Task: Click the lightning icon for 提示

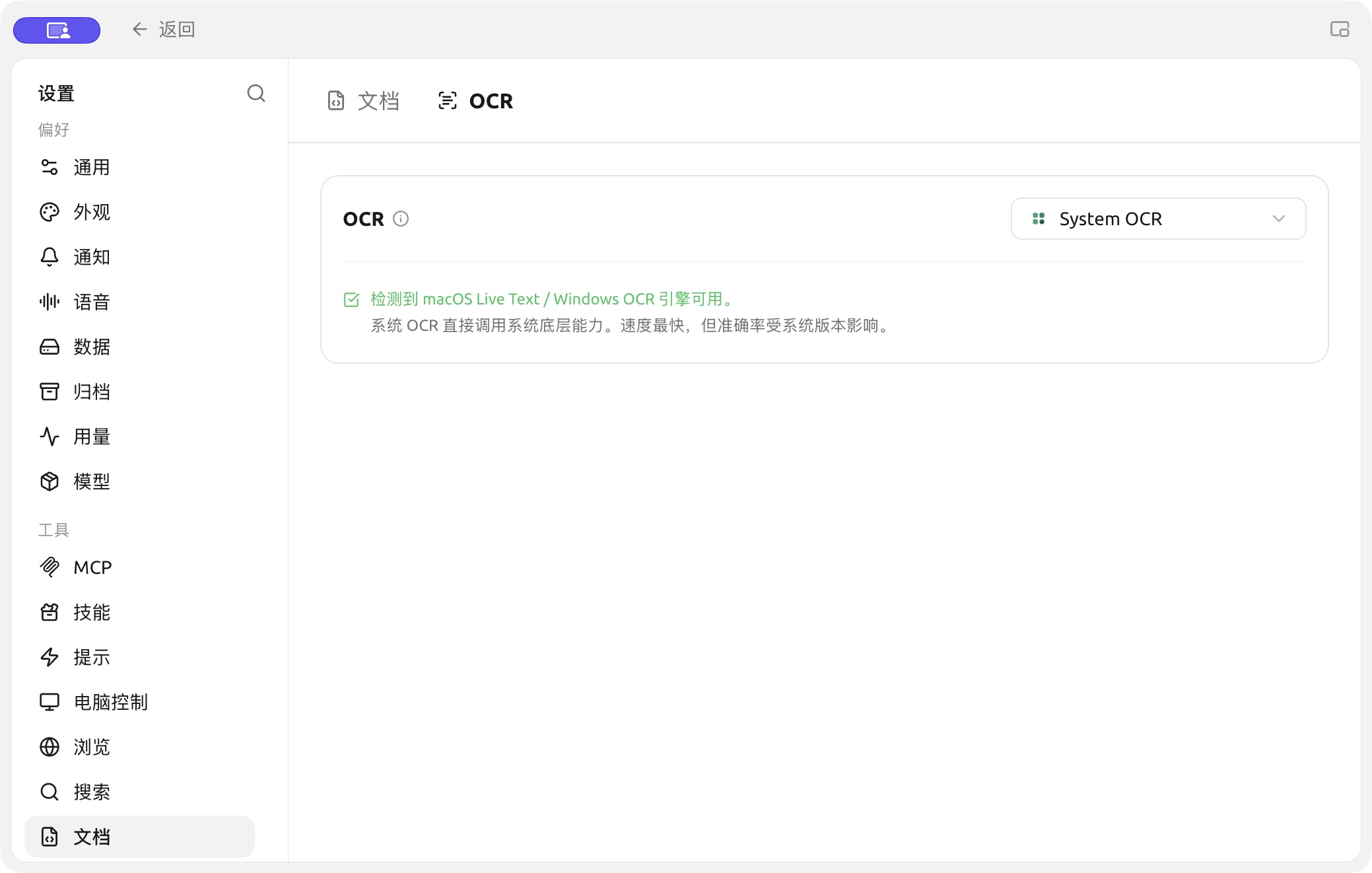Action: (50, 657)
